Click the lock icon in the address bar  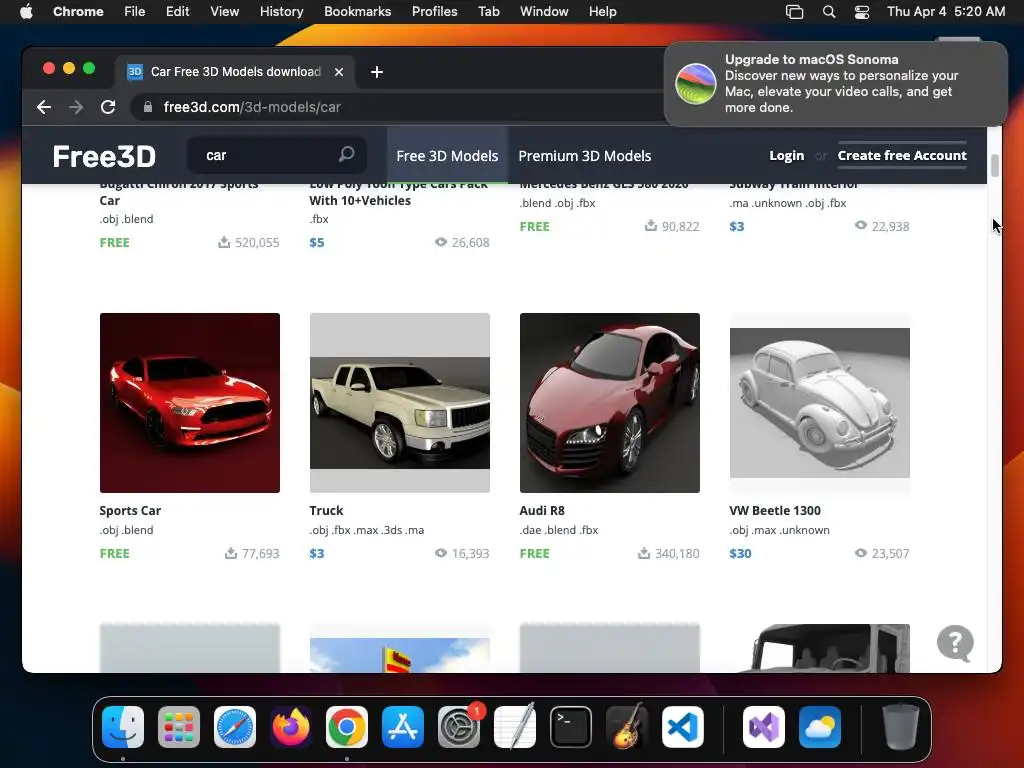[x=148, y=107]
